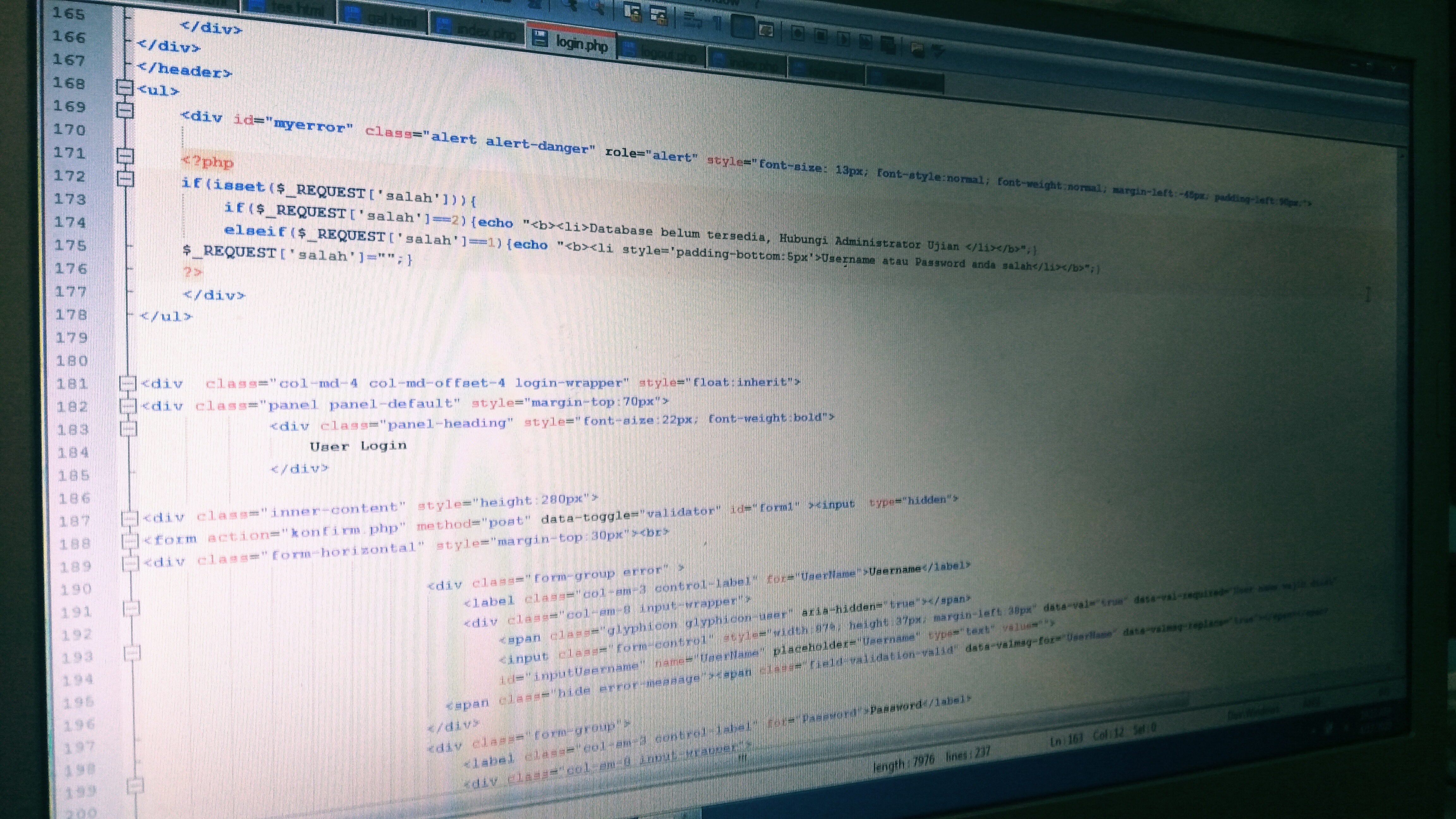
Task: Collapse fold marker on line 169
Action: (124, 110)
